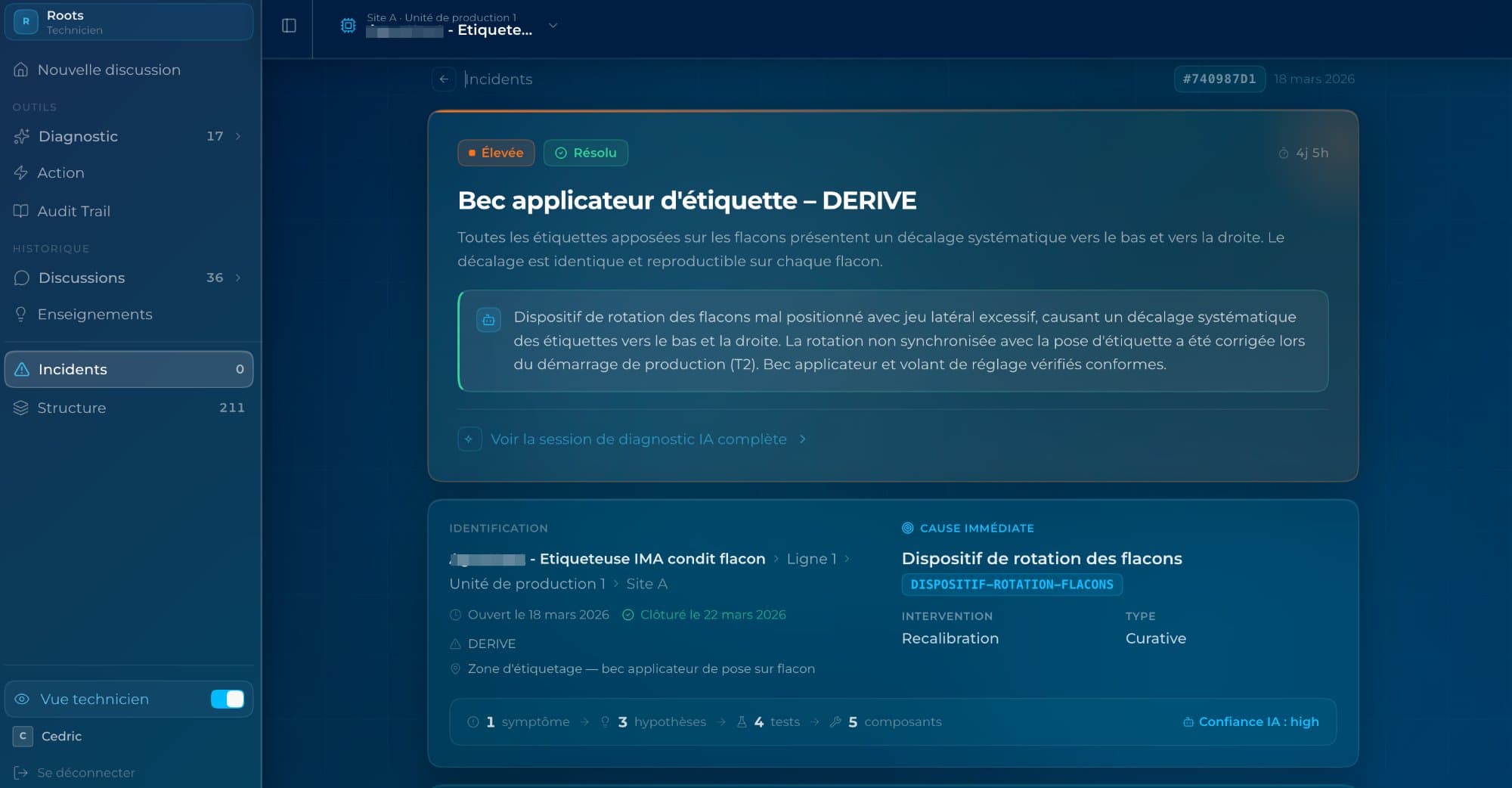Screen dimensions: 1512x788
Task: Expand the Diagnostic submenu chevron
Action: coord(238,136)
